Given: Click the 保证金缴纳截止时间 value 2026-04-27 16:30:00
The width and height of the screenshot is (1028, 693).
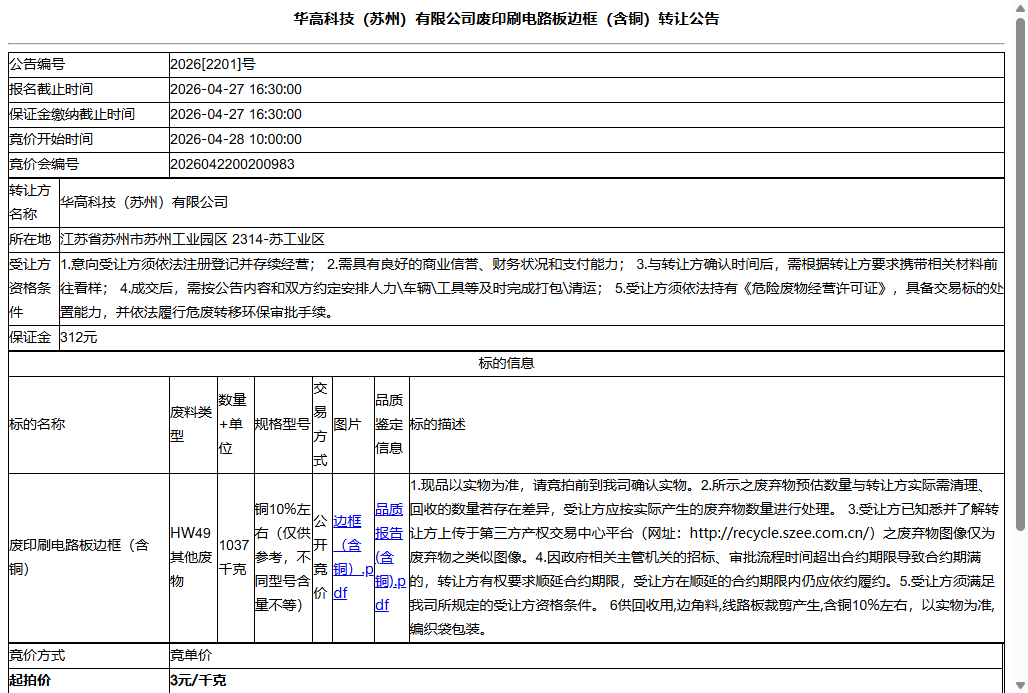Looking at the screenshot, I should point(236,114).
